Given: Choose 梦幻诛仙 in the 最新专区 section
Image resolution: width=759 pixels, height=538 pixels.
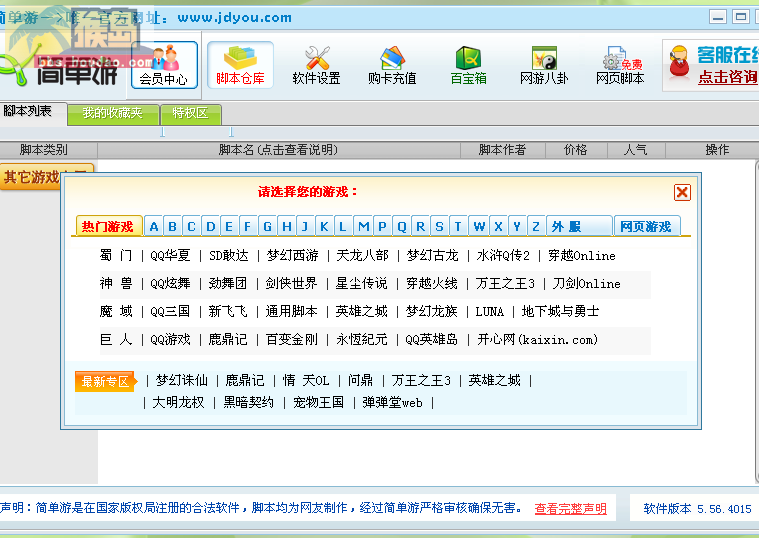Looking at the screenshot, I should pyautogui.click(x=182, y=381).
